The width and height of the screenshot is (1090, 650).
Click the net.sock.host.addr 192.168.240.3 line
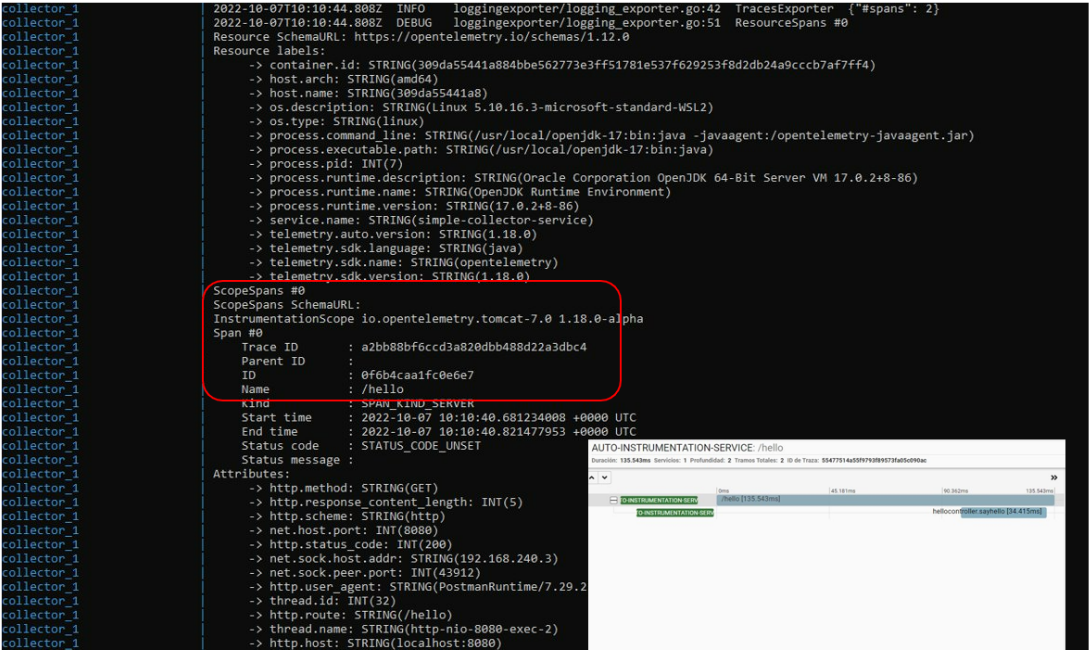pyautogui.click(x=404, y=558)
